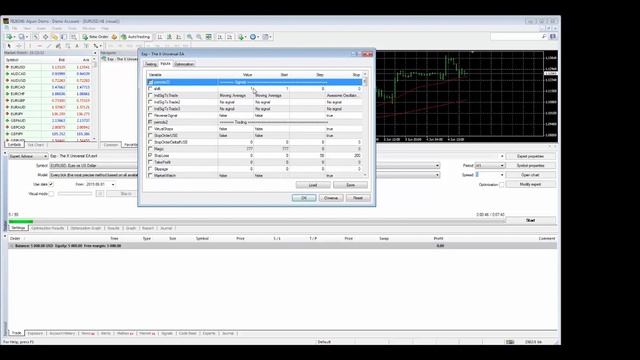Screen dimensions: 640x360
Task: Toggle the AutoTrading button
Action: click(x=136, y=37)
